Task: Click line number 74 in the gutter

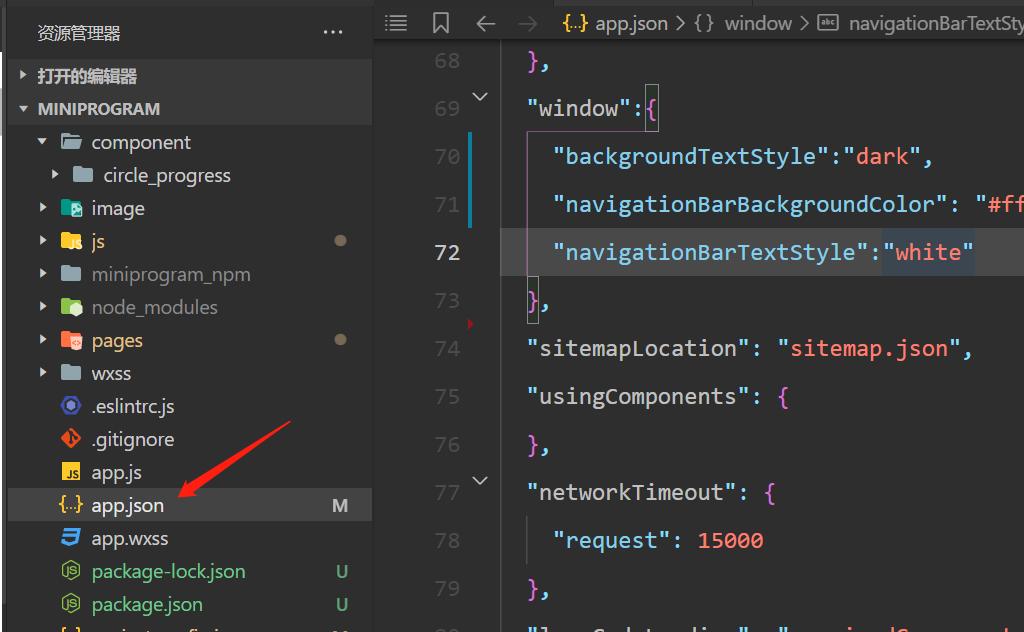Action: point(447,348)
